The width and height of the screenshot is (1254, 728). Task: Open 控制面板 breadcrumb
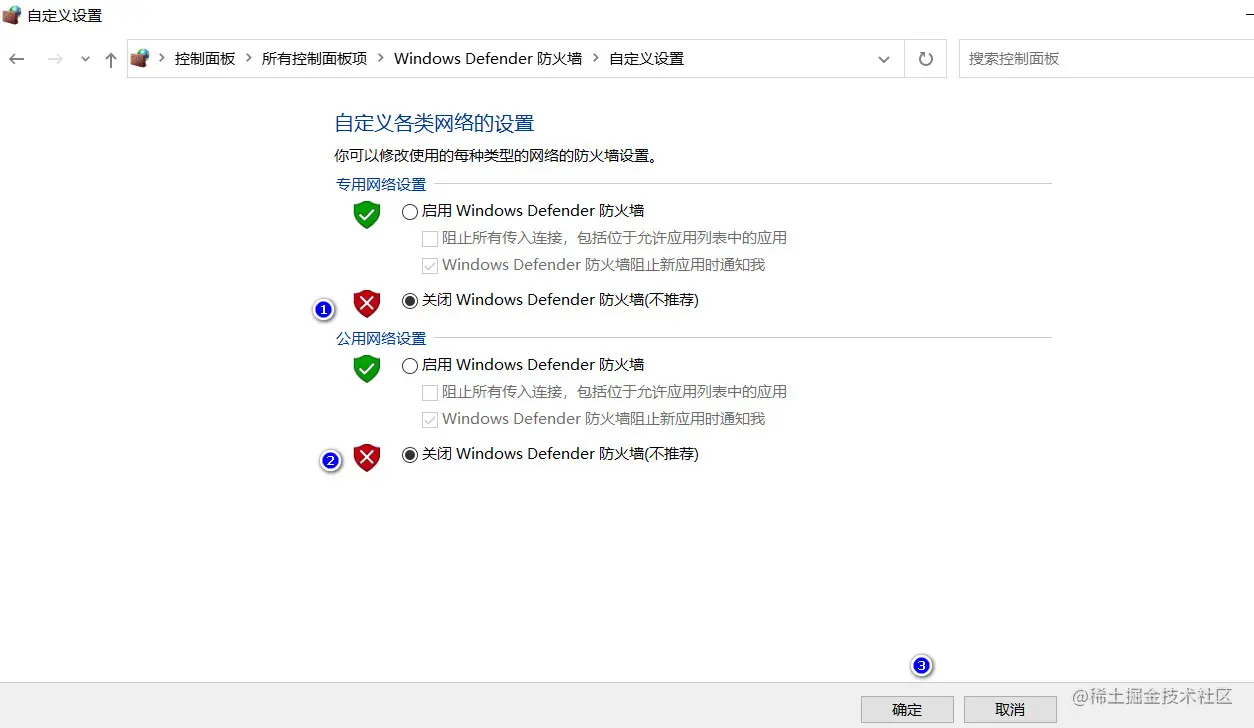point(205,59)
